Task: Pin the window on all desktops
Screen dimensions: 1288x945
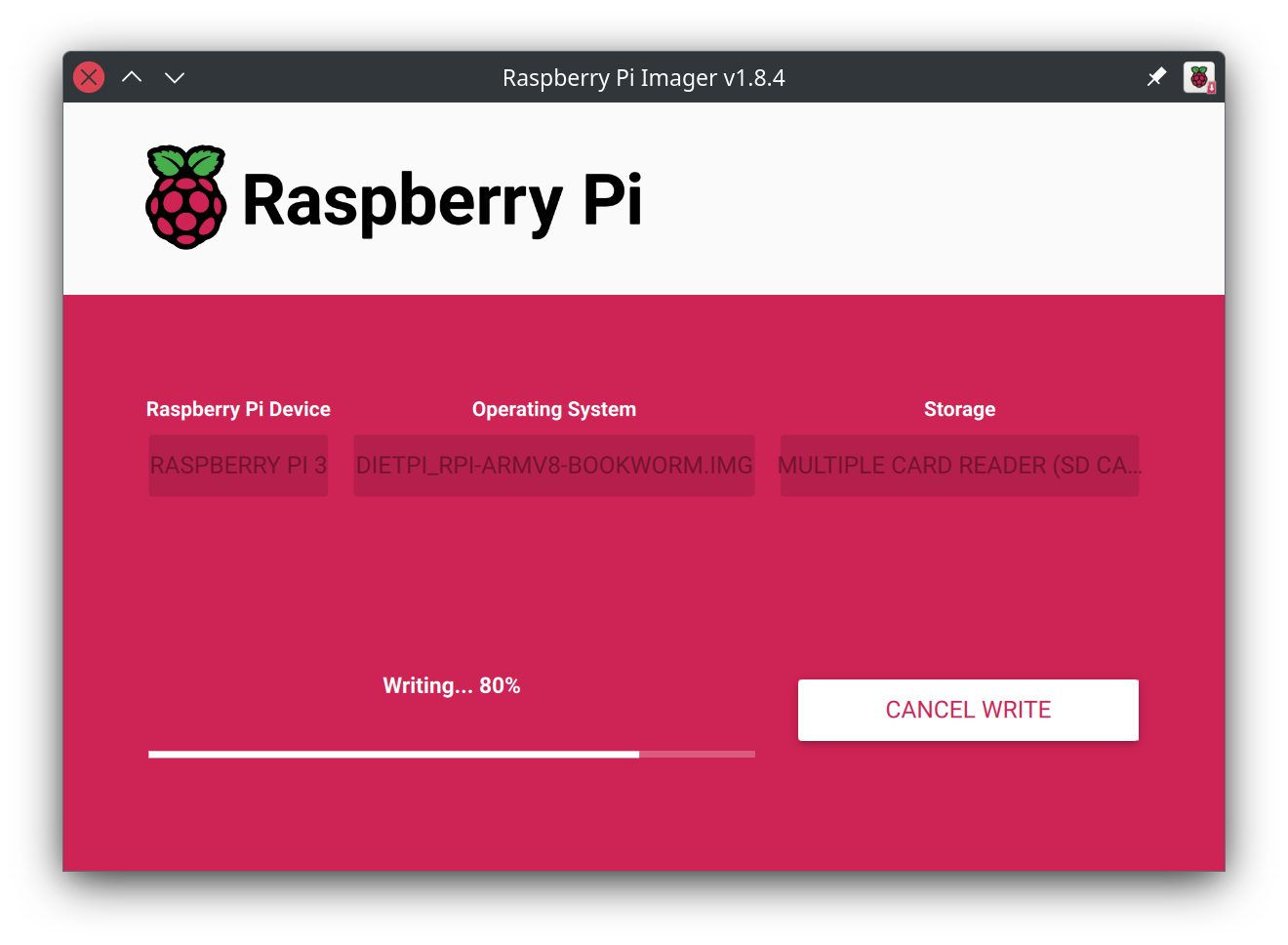Action: [1156, 77]
